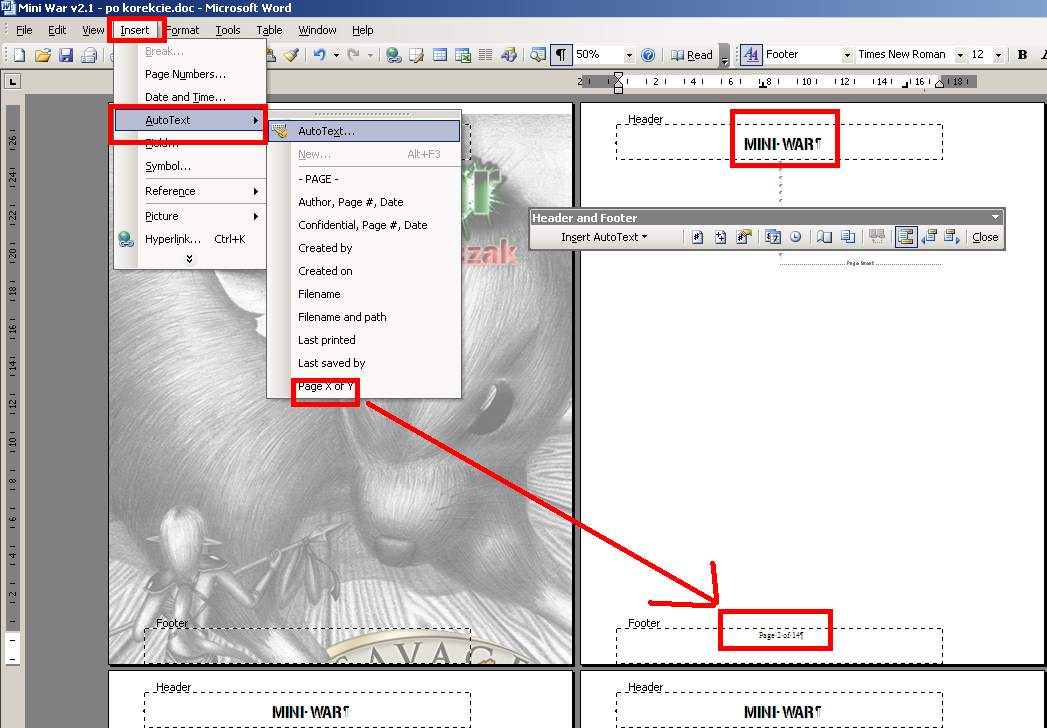
Task: Toggle Show/Hide paragraph marks button
Action: (562, 55)
